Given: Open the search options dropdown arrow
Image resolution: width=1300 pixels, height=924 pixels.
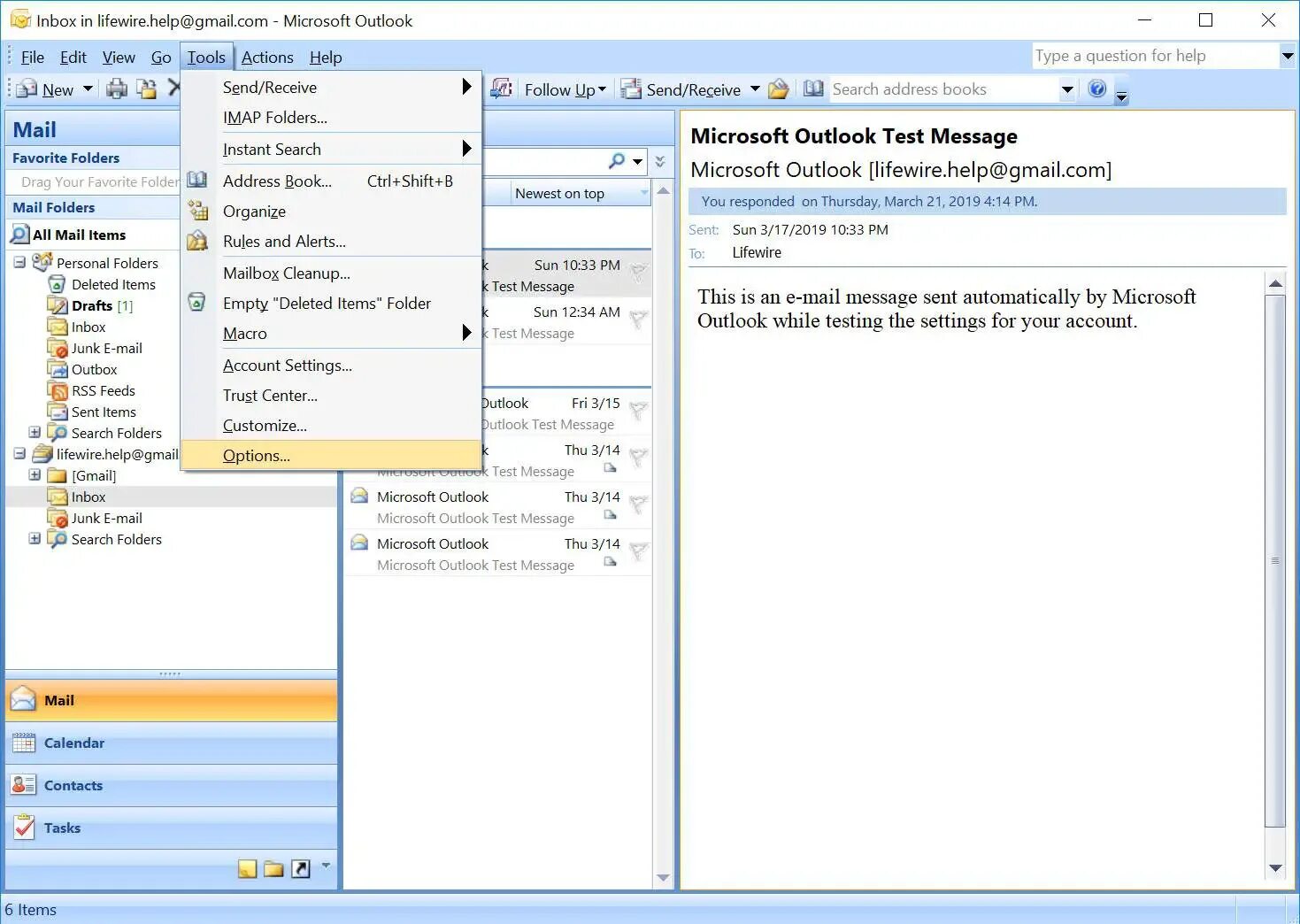Looking at the screenshot, I should (637, 161).
